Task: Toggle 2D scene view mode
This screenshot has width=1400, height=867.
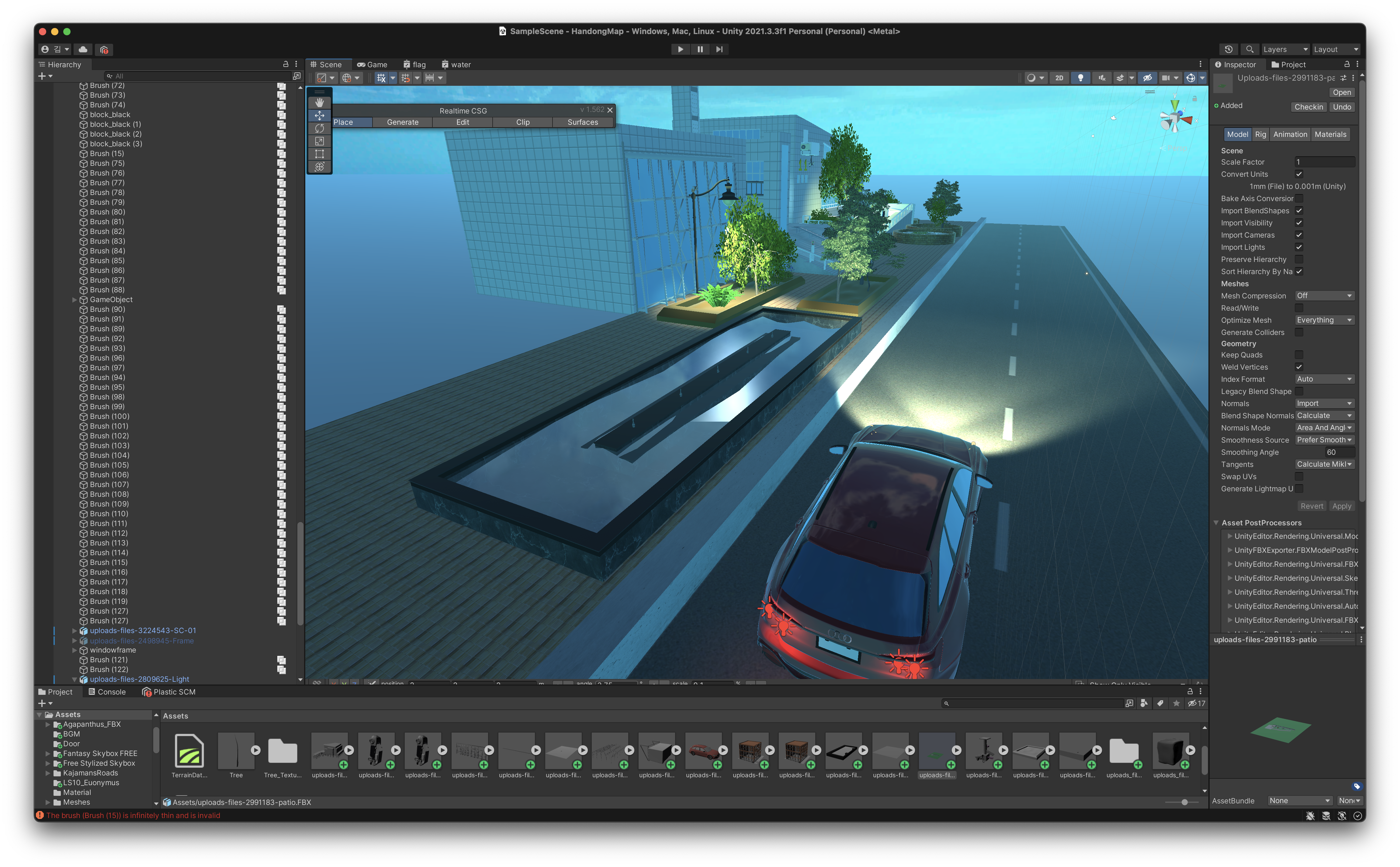Action: (x=1059, y=78)
